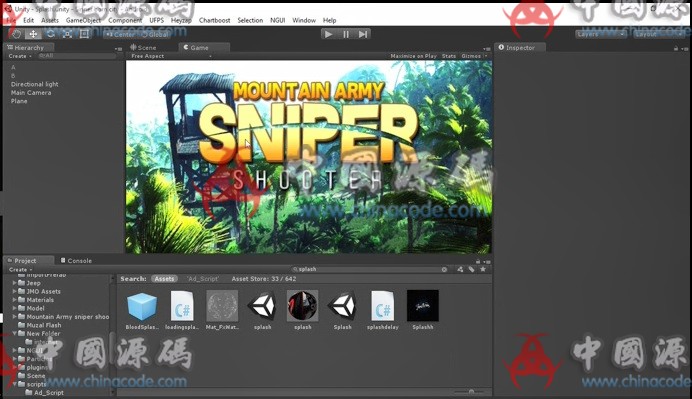Click the search-by-label tag icon
Image resolution: width=692 pixels, height=399 pixels.
tap(471, 269)
